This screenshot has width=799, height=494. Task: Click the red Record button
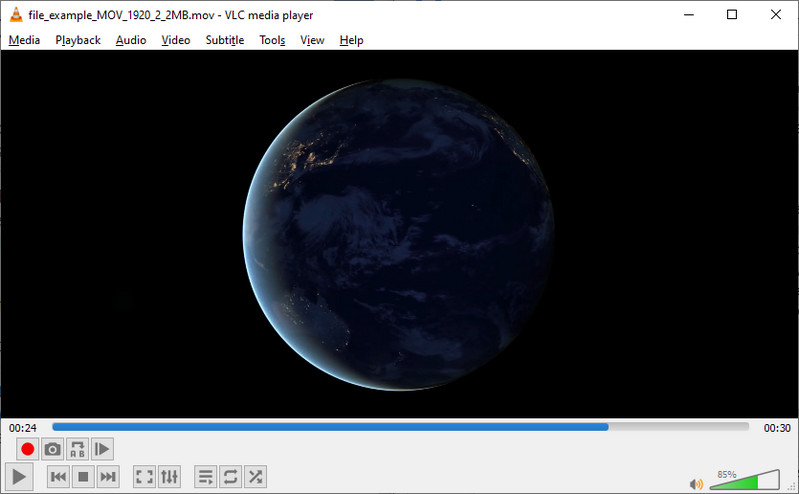[28, 450]
